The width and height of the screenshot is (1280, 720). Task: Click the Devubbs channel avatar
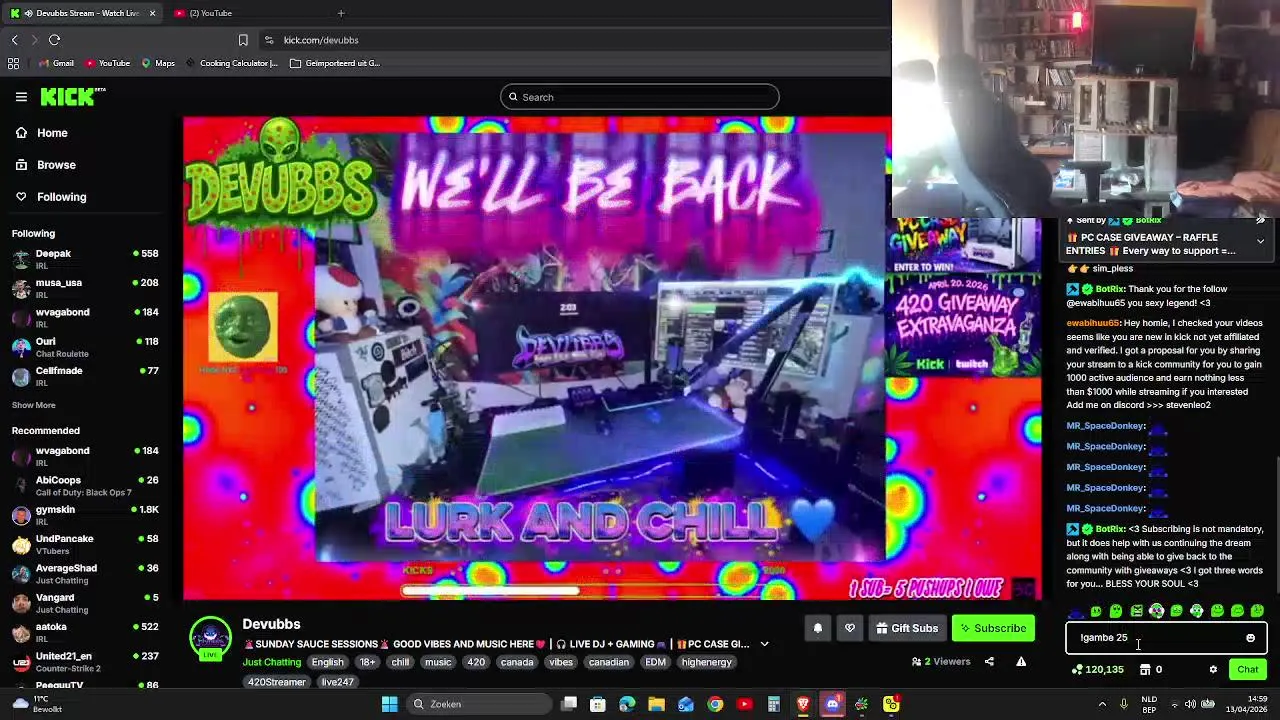coord(210,638)
